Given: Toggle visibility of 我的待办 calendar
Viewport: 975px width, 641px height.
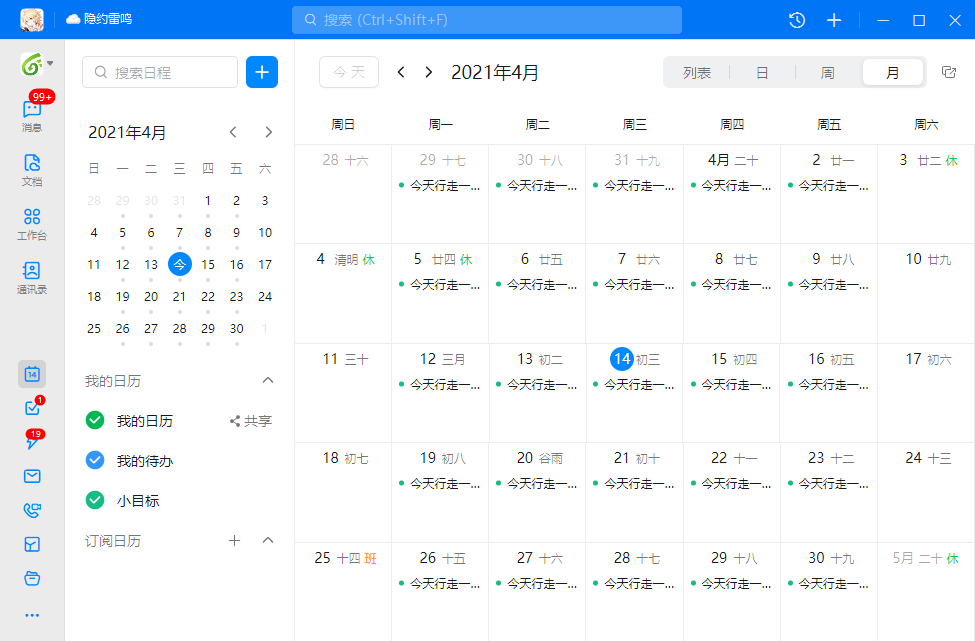Looking at the screenshot, I should (95, 460).
